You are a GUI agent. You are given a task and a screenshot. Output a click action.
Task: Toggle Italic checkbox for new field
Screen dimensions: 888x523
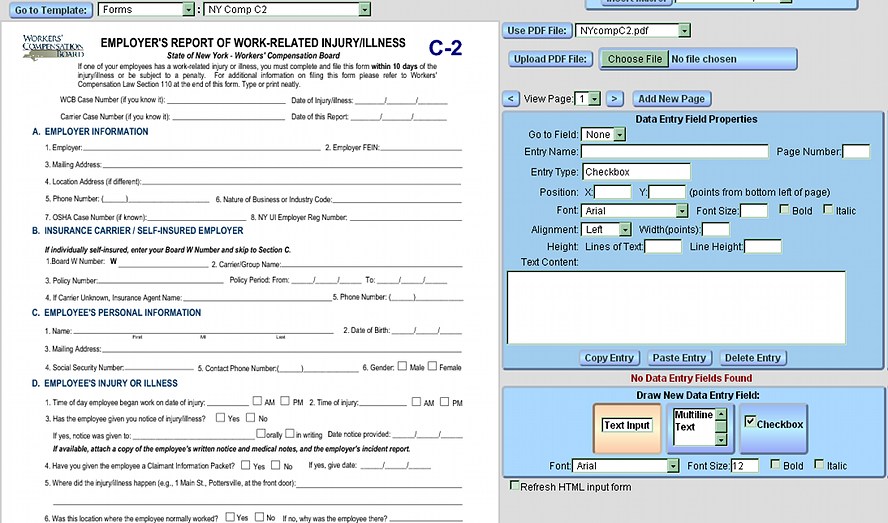(x=819, y=465)
